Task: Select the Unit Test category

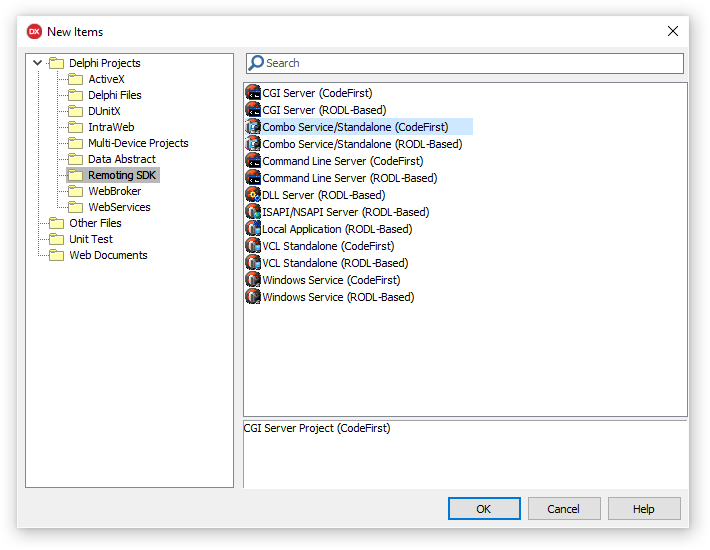Action: [91, 239]
